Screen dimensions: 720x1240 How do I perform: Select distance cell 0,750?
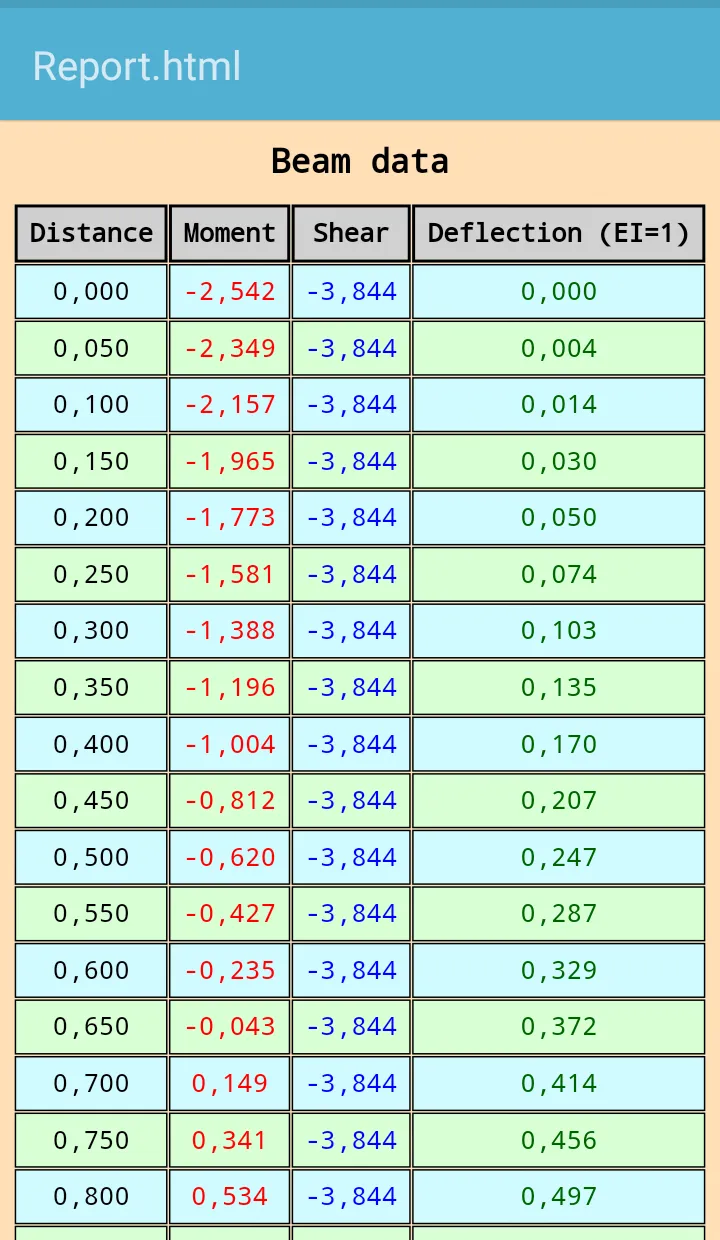(x=91, y=1140)
